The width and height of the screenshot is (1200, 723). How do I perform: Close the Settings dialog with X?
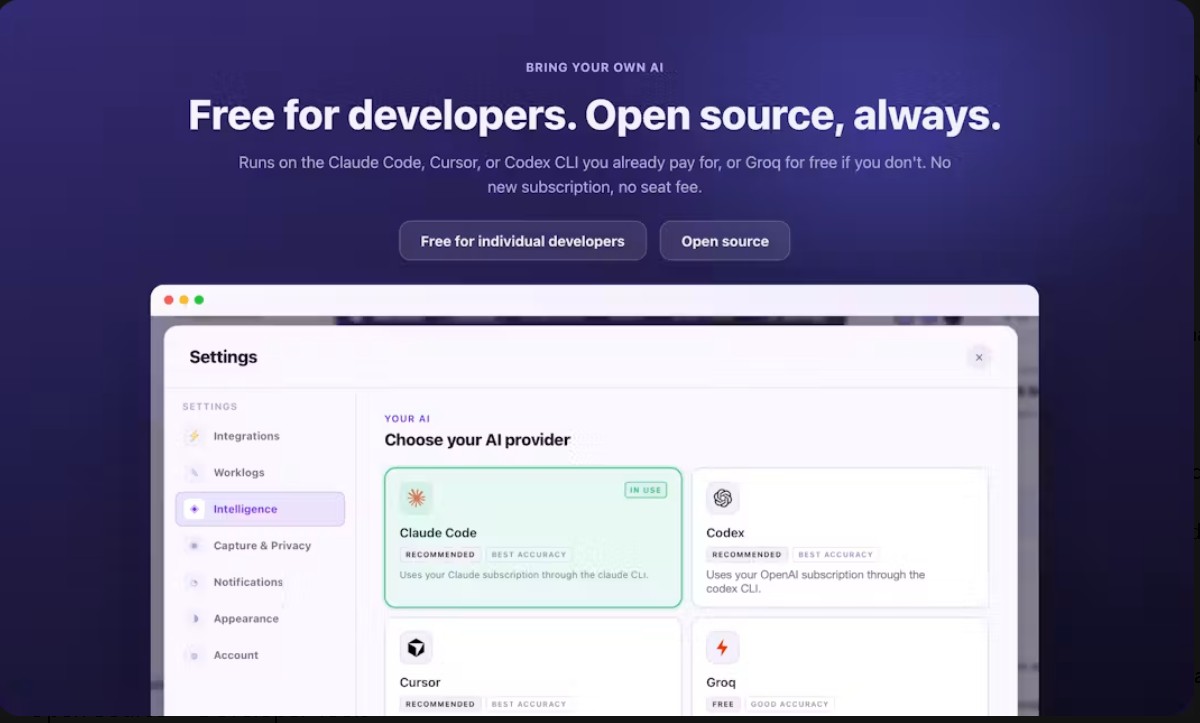979,357
